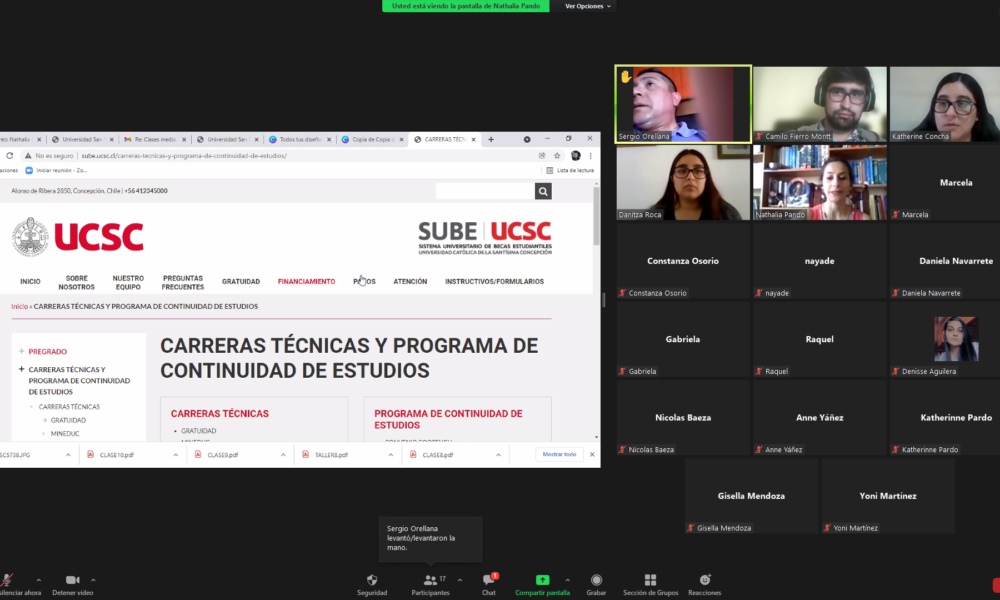This screenshot has width=1000, height=600.
Task: Open share options arrow beside Compartir pantalla
Action: coord(568,580)
